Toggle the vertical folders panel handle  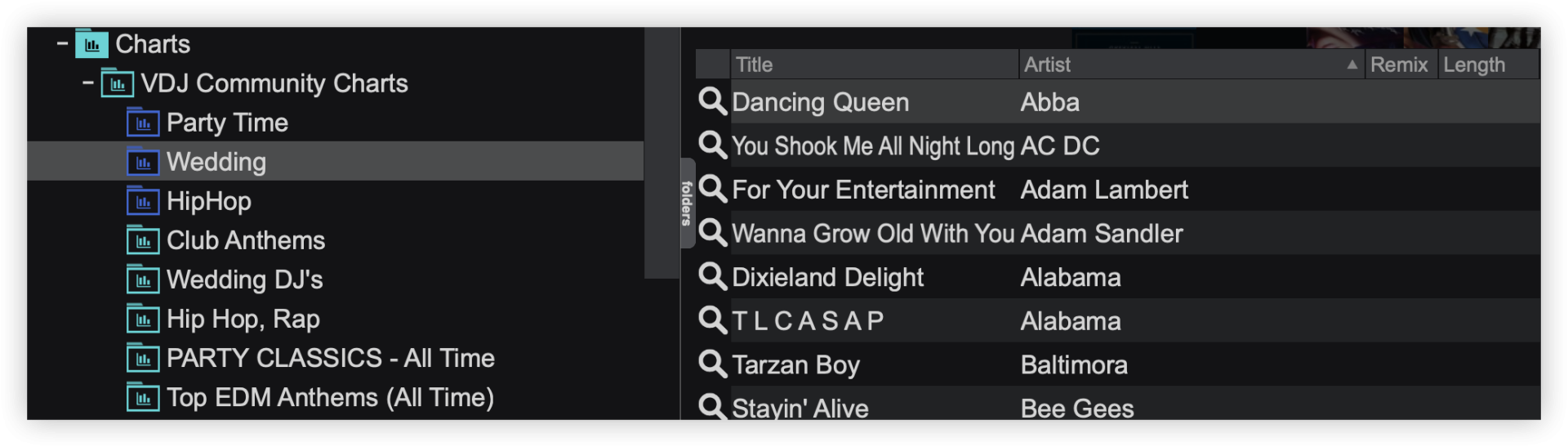[x=687, y=203]
